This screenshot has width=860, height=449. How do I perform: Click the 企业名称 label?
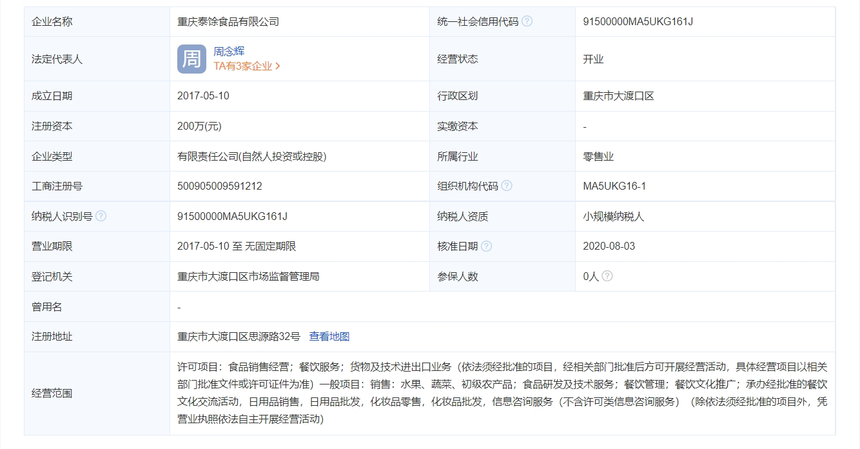(x=52, y=21)
